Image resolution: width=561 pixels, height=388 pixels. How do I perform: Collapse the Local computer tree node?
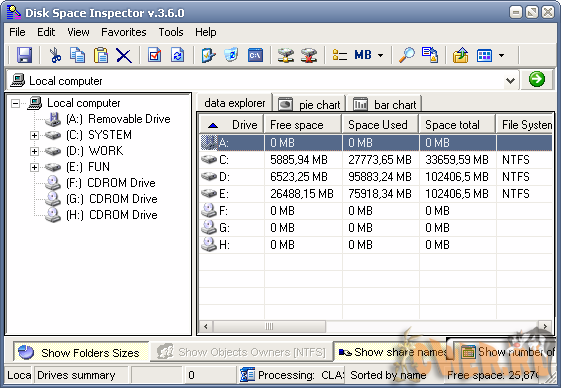[x=15, y=103]
